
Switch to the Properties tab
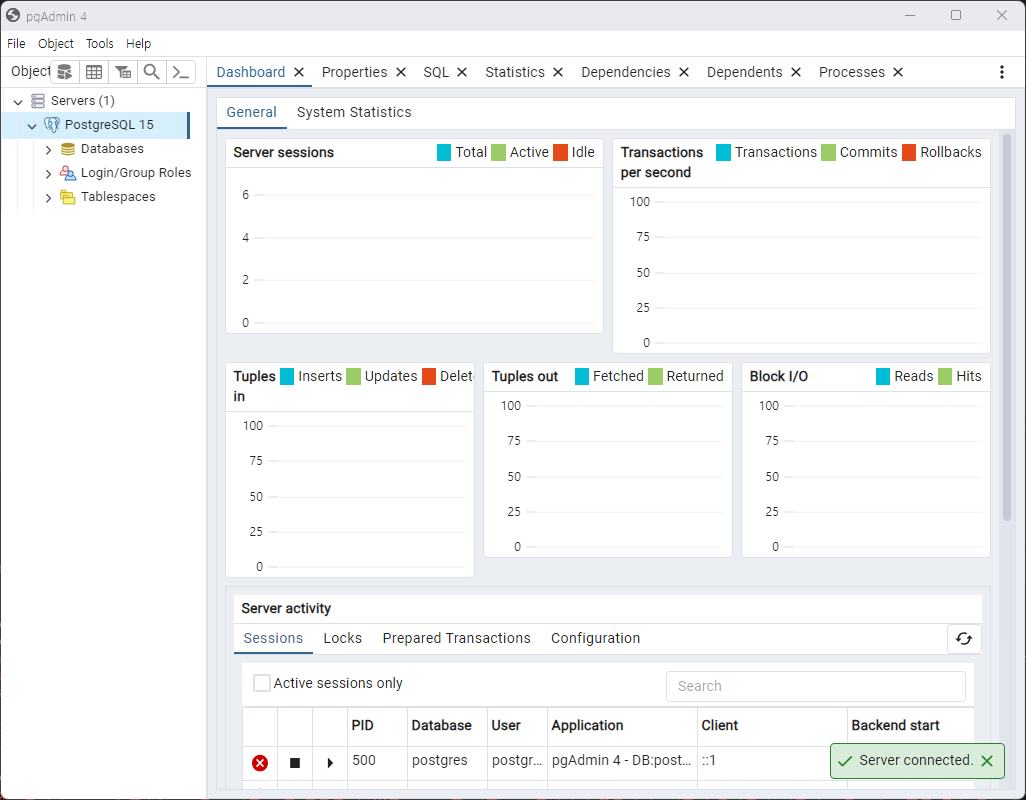coord(354,72)
